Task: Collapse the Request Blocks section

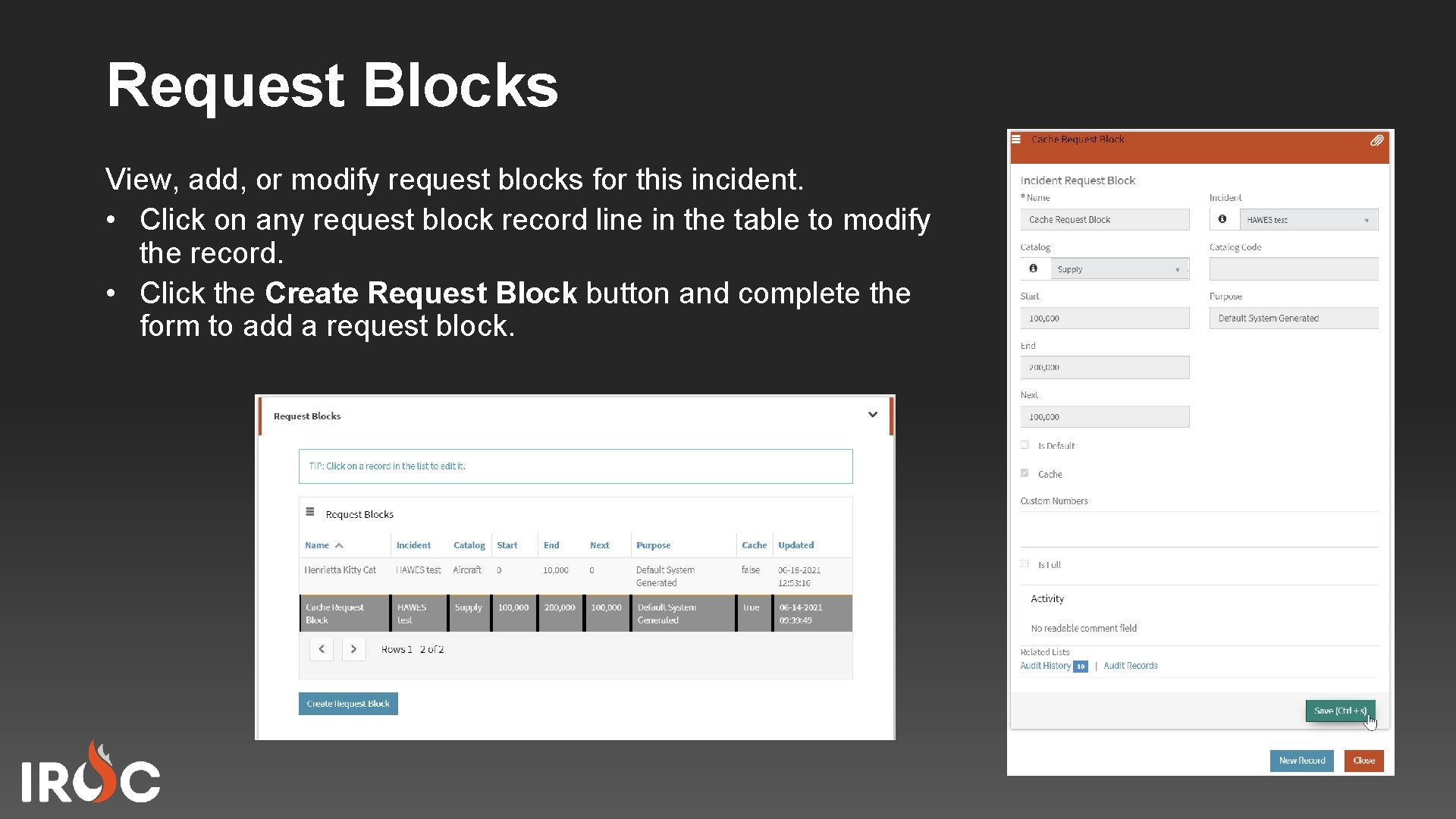Action: [873, 415]
